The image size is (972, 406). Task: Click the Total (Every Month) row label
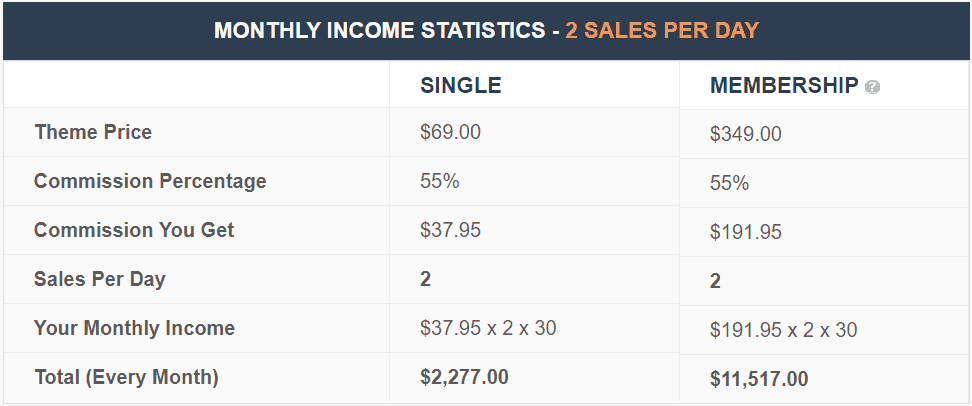(x=126, y=377)
